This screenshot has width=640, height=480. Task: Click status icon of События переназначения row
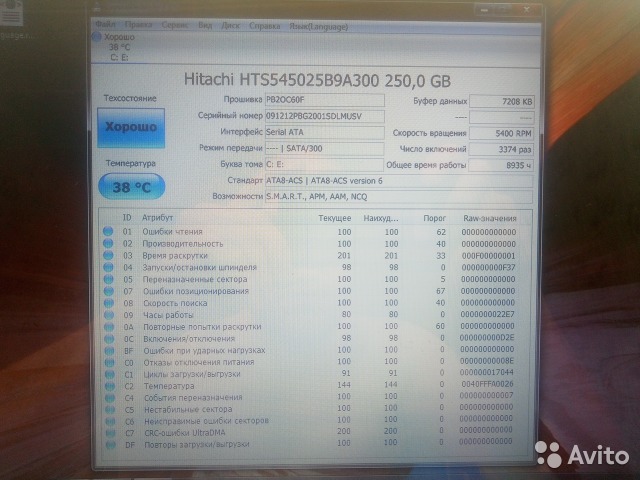110,398
